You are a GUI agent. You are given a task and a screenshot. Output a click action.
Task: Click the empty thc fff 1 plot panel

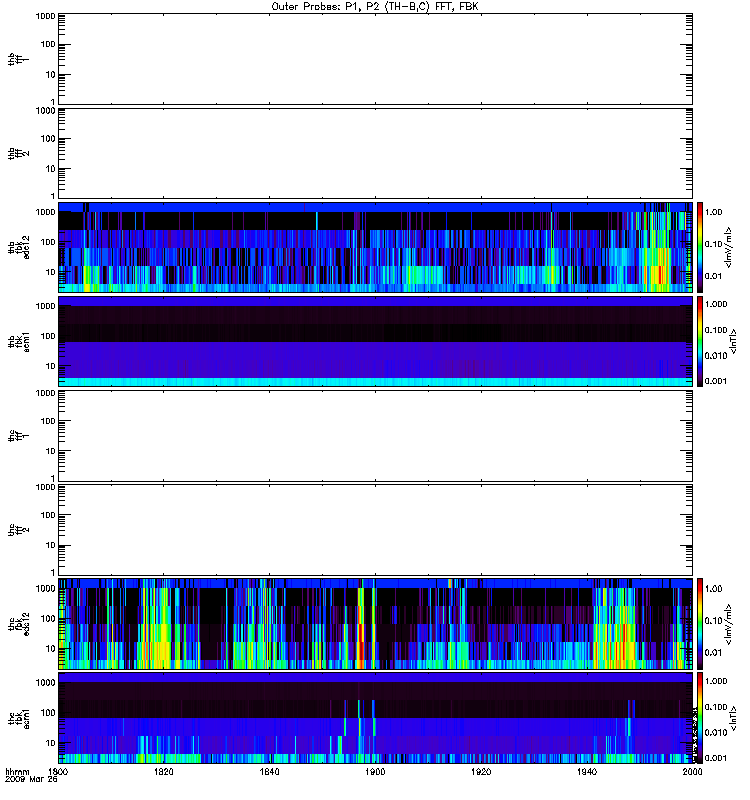tap(375, 436)
